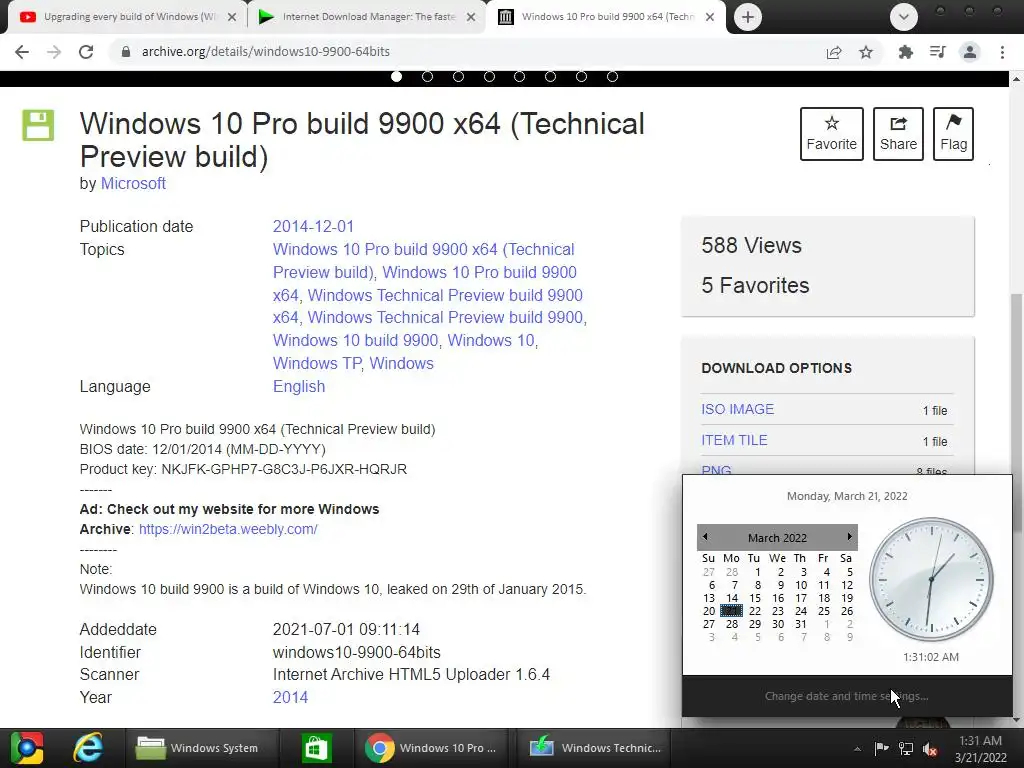Open the extensions puzzle icon
The image size is (1024, 768).
click(x=906, y=52)
